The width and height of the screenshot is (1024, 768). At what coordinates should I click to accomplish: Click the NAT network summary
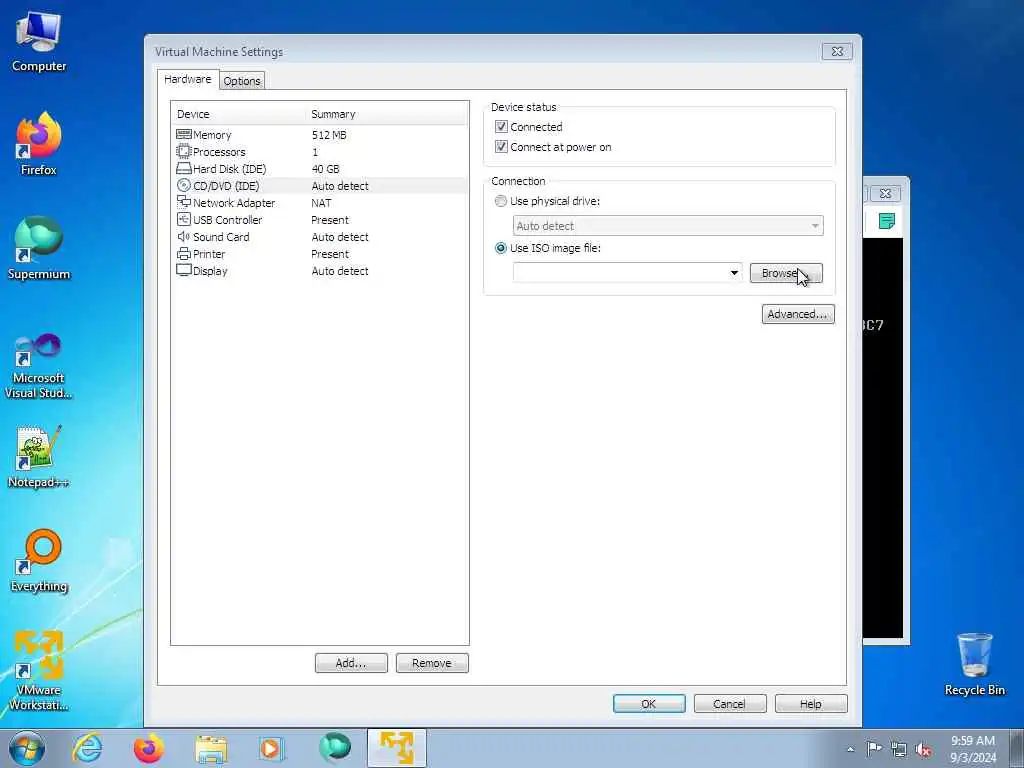point(321,202)
